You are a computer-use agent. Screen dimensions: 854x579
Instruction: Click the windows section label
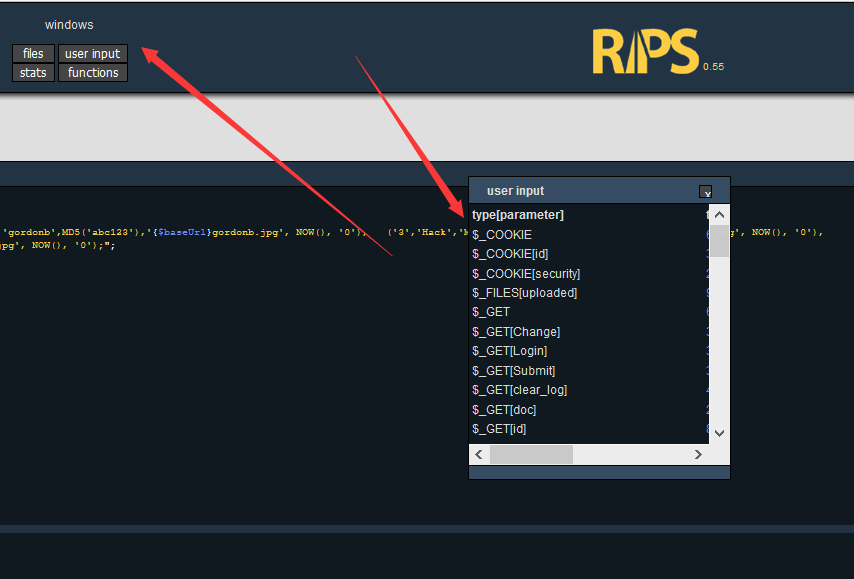69,25
